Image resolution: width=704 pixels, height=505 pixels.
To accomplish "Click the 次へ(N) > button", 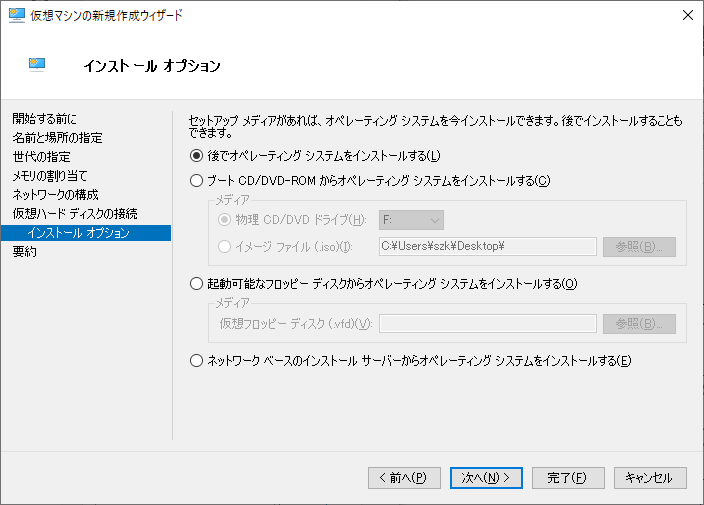I will click(x=486, y=477).
